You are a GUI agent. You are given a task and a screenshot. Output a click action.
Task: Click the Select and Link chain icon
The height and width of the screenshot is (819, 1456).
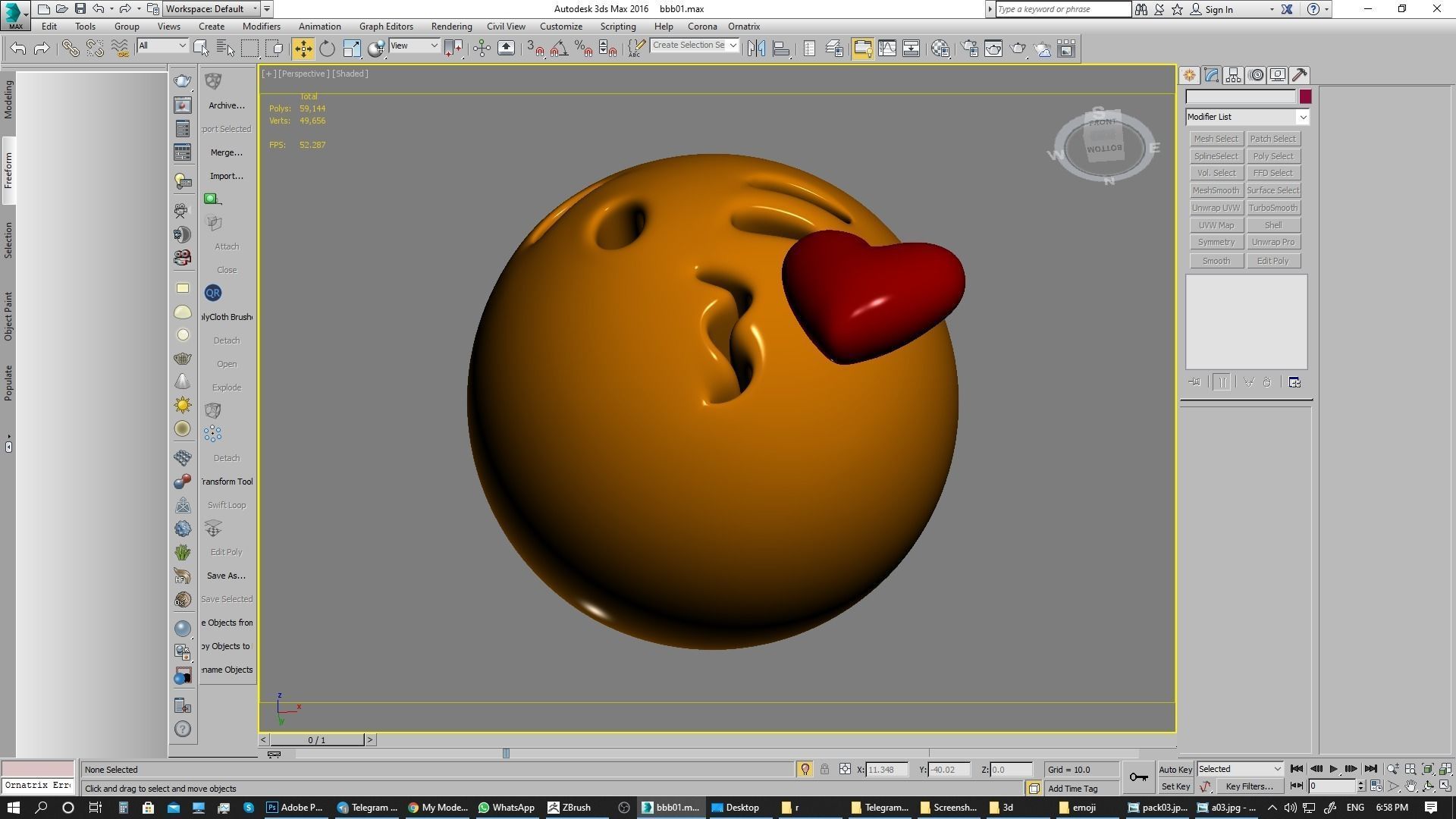pyautogui.click(x=70, y=49)
